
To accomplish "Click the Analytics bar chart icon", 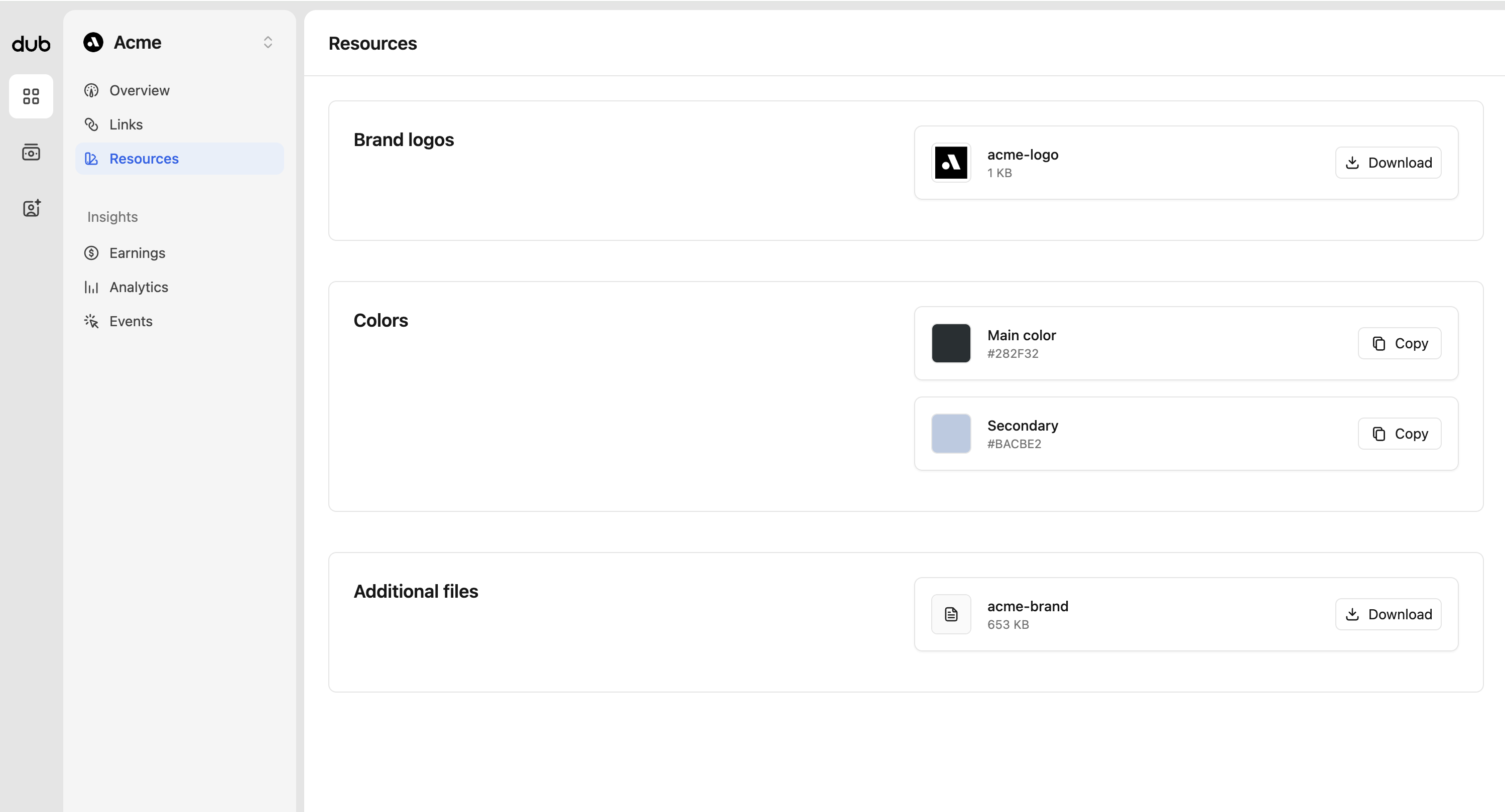I will click(91, 288).
